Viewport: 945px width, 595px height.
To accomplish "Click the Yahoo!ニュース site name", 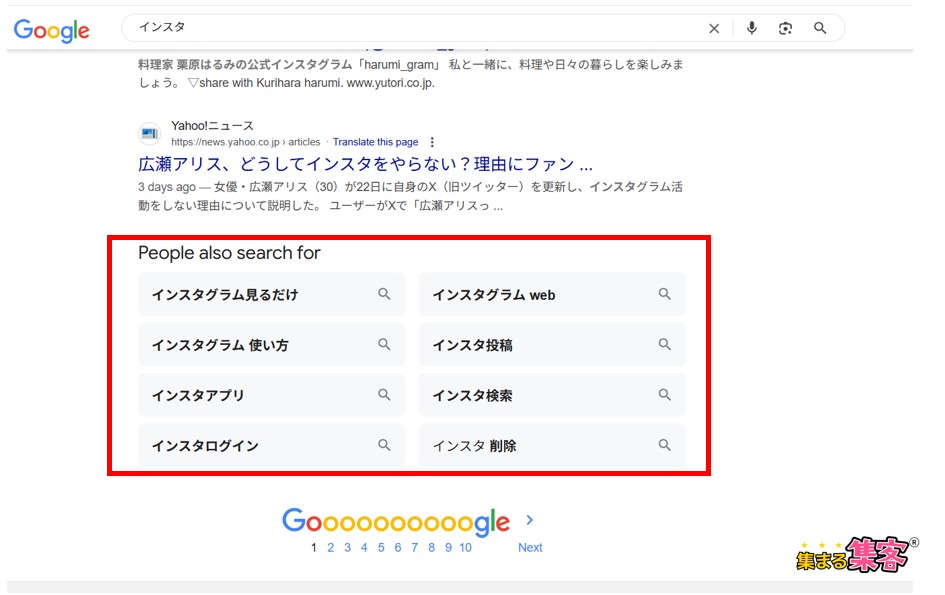I will tap(212, 126).
